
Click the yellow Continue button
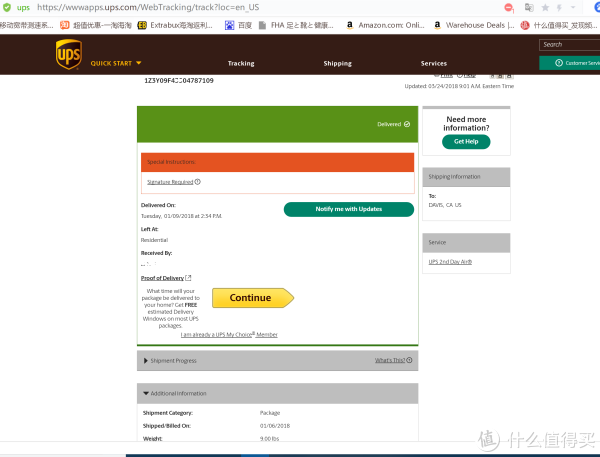tap(252, 298)
